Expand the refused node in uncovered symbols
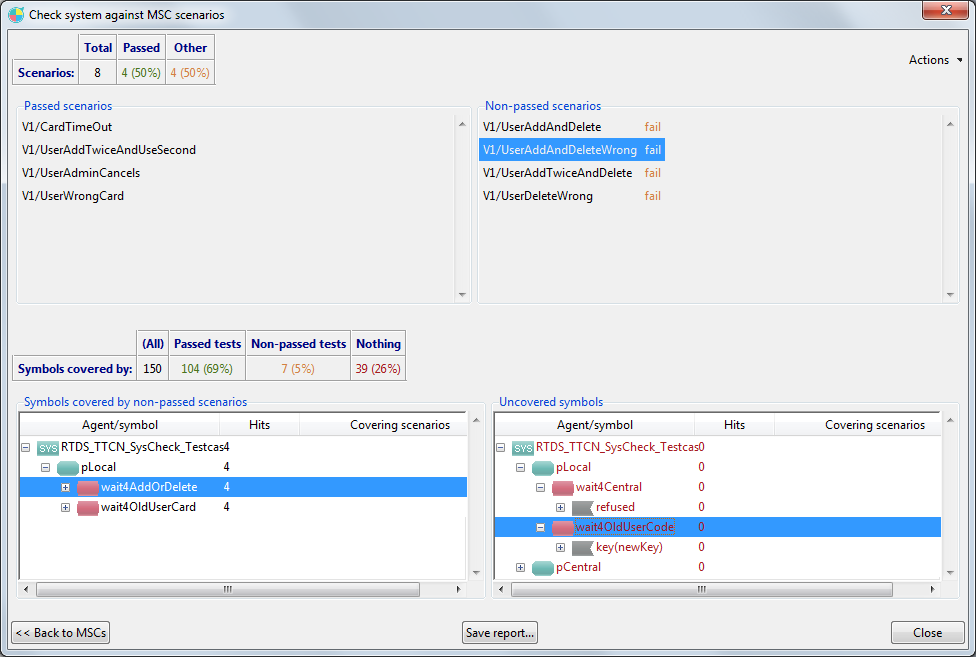This screenshot has width=976, height=657. tap(560, 508)
